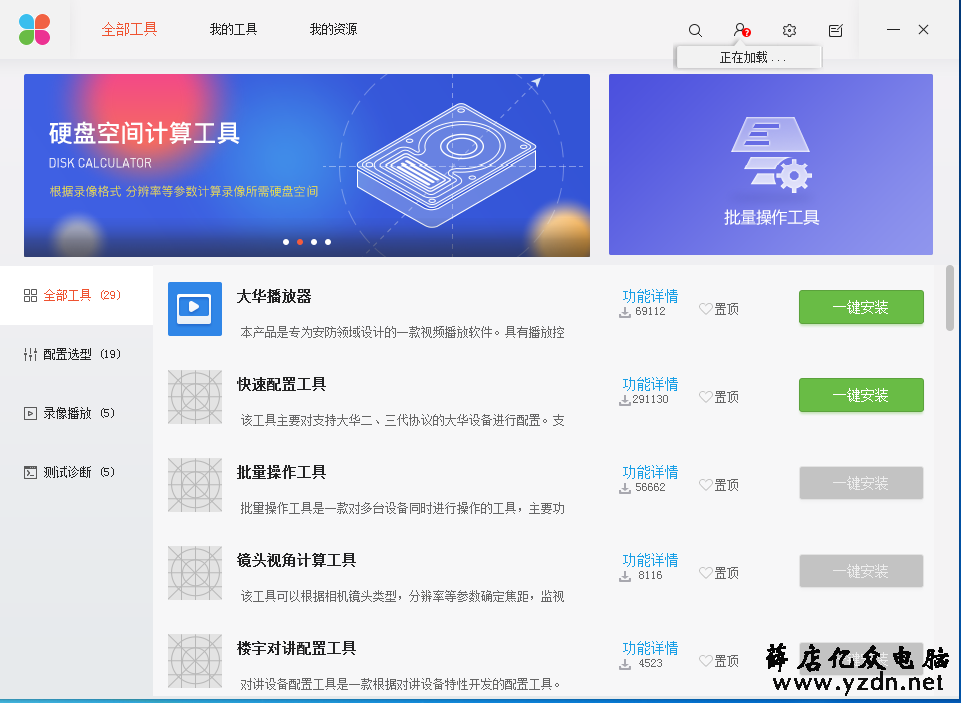Pin 镜头视角计算工具 with the 置顶 heart
Image resolution: width=961 pixels, height=703 pixels.
[719, 573]
